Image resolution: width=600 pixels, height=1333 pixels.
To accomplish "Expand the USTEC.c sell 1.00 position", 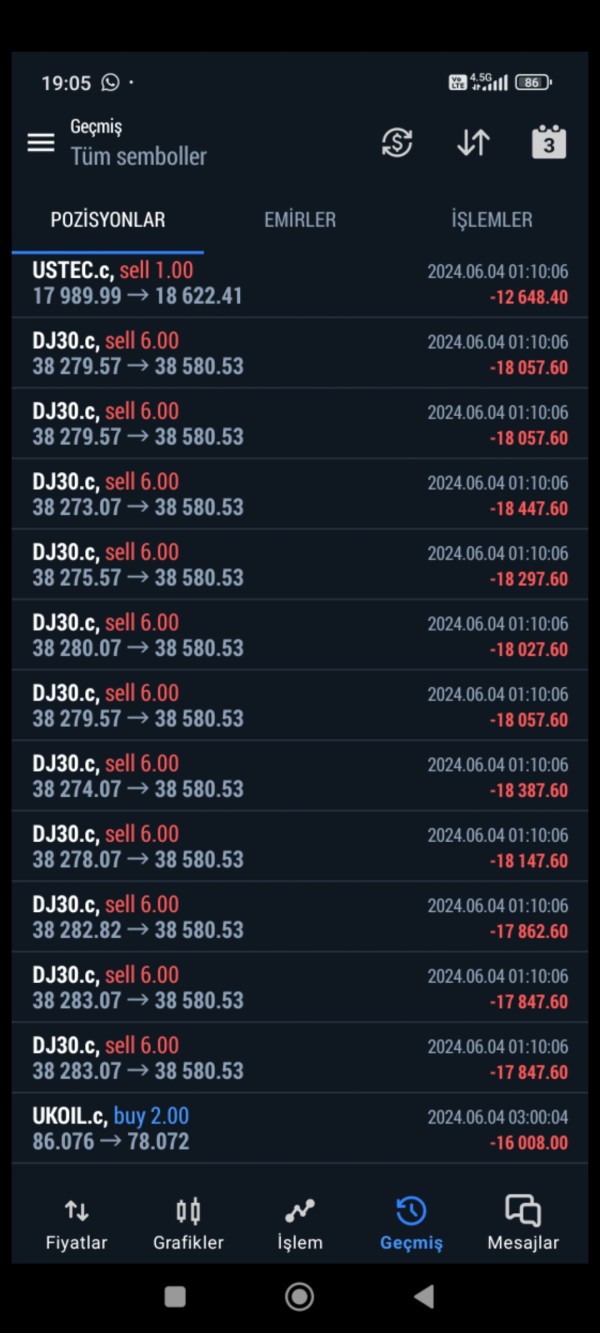I will [300, 283].
